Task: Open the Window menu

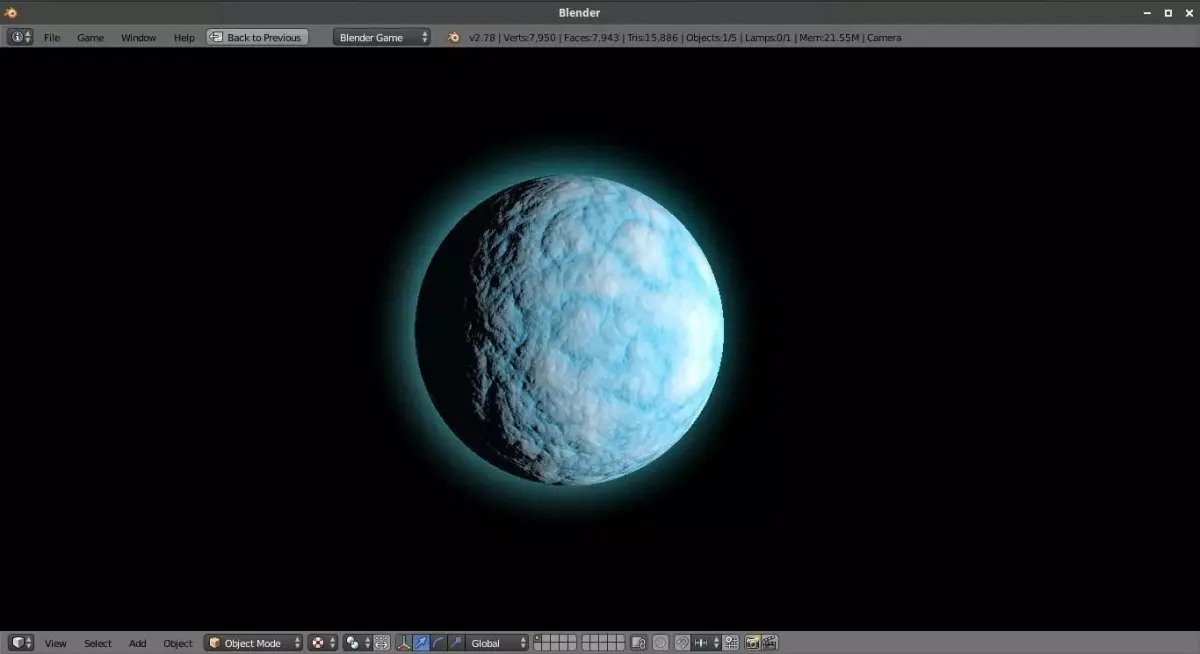Action: (x=139, y=38)
